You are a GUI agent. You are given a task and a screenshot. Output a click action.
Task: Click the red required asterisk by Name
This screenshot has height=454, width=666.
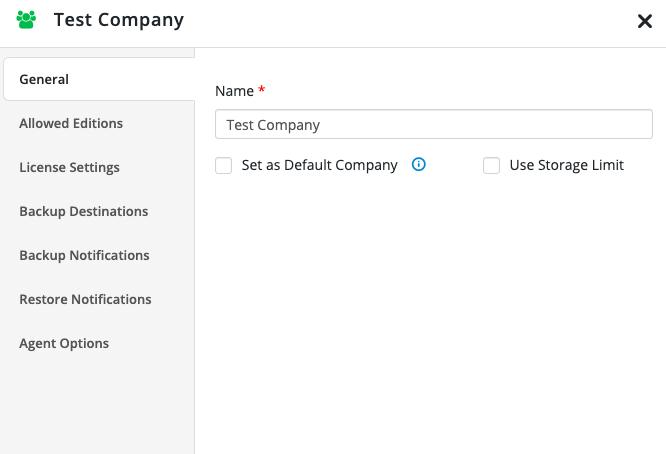click(x=262, y=91)
